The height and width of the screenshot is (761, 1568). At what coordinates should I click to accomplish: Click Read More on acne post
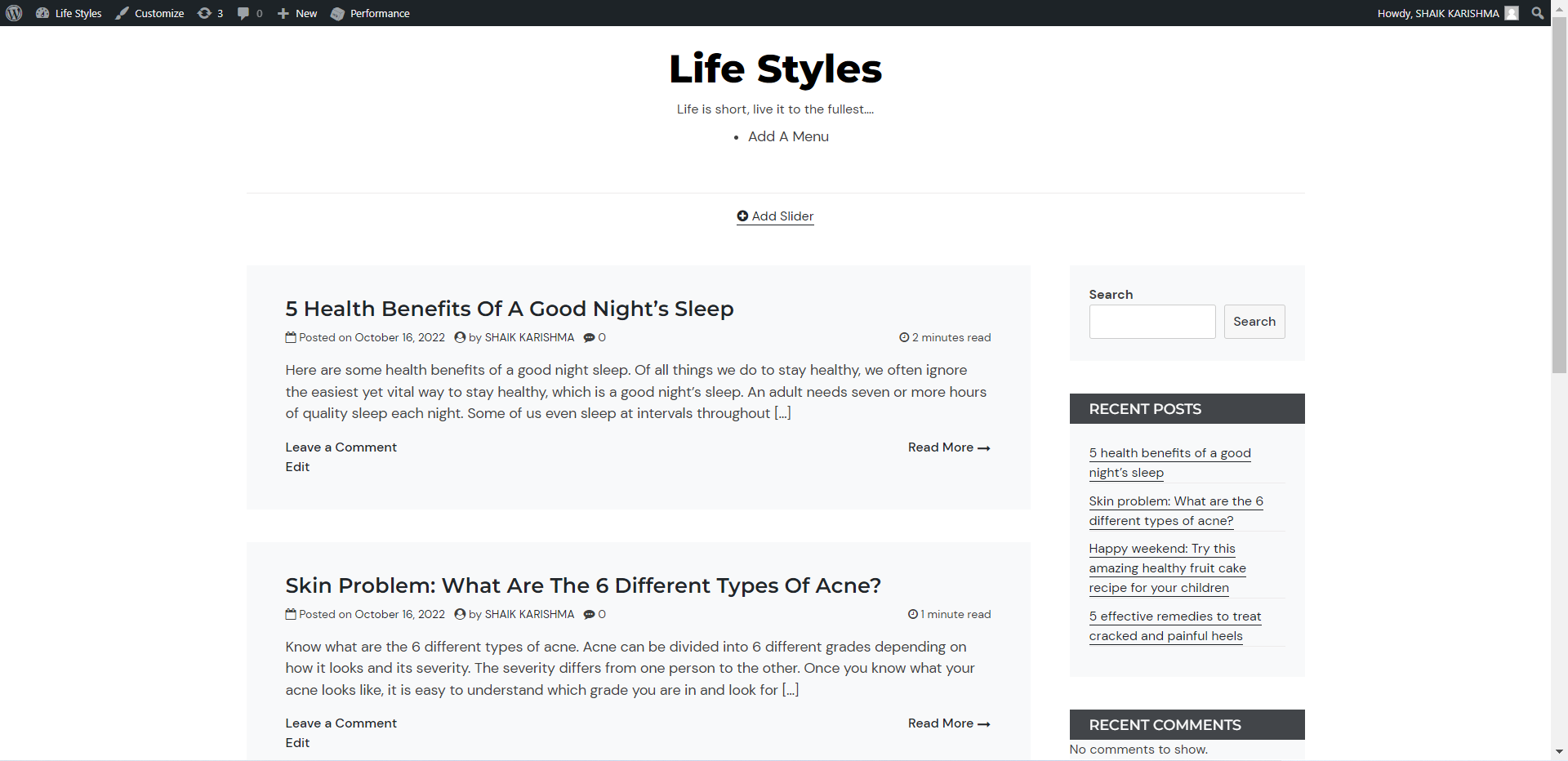pyautogui.click(x=949, y=723)
